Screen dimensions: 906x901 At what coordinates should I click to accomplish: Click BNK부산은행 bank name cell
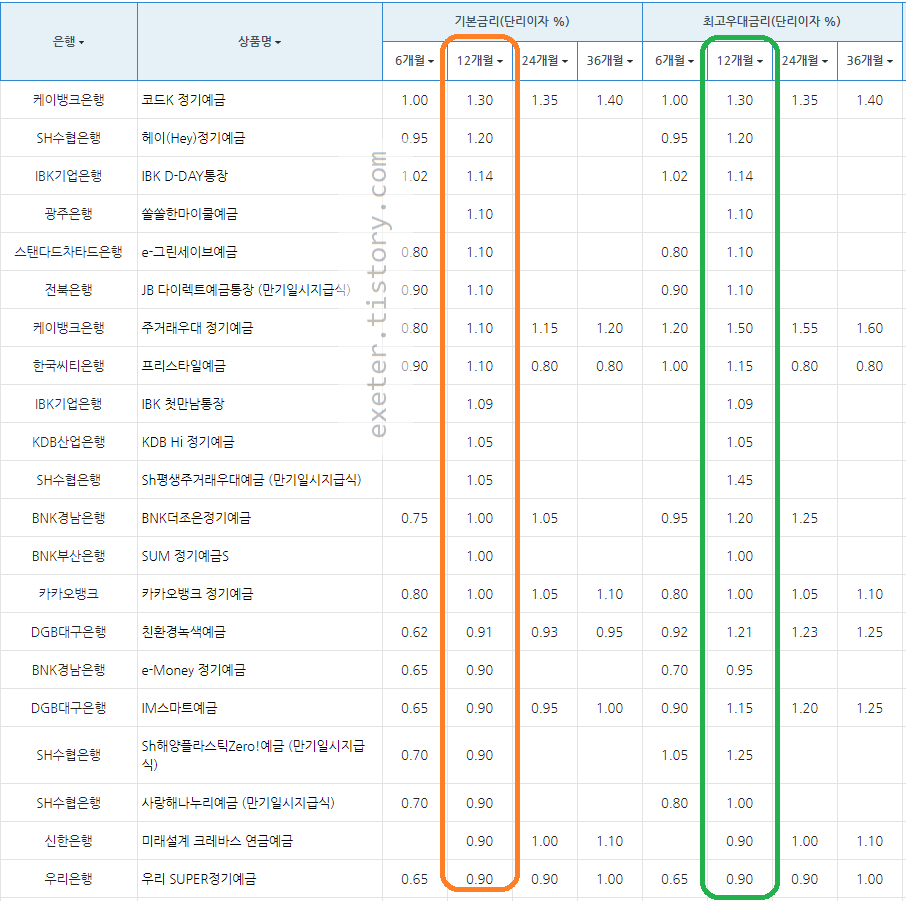68,556
